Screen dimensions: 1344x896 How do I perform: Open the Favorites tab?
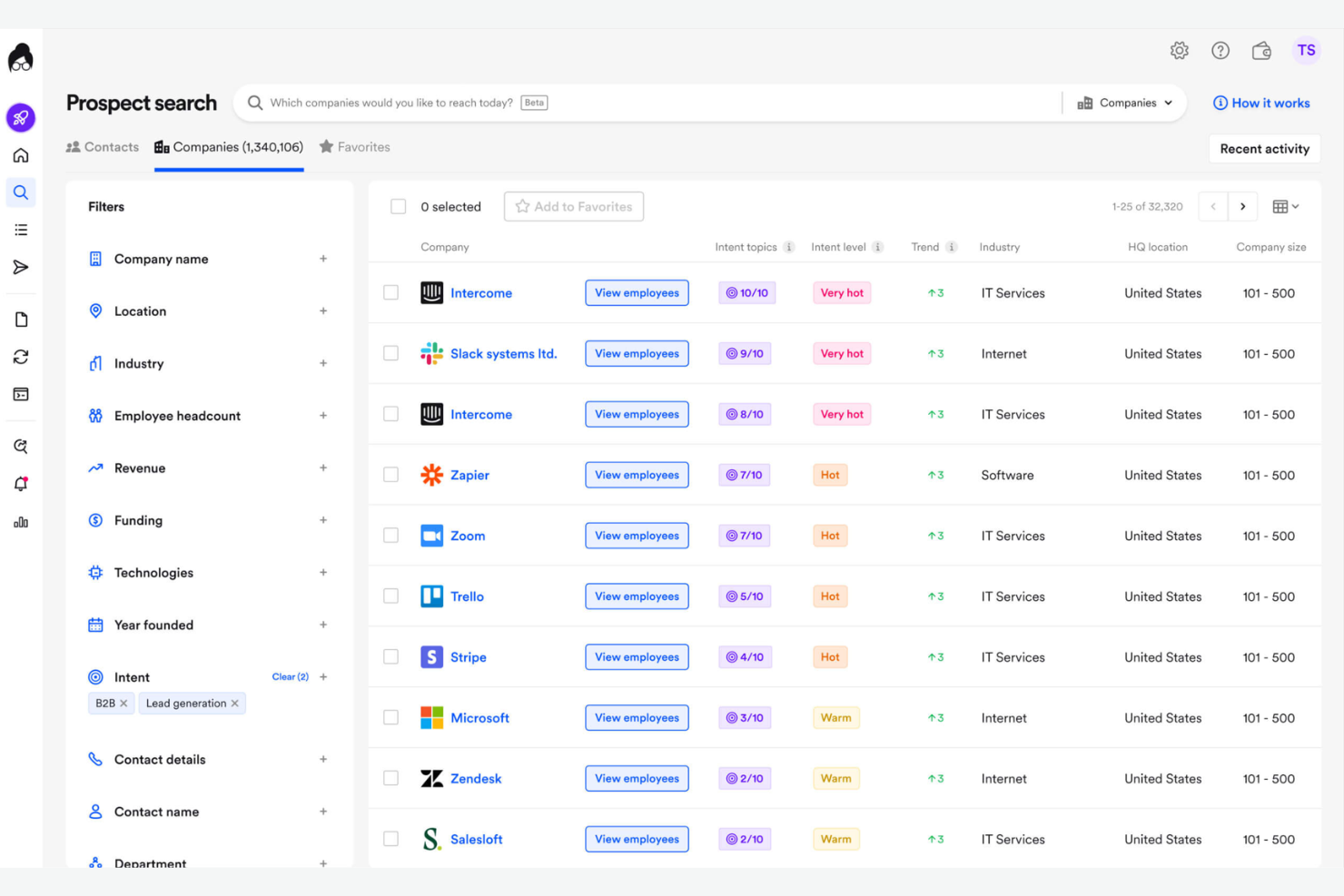(x=354, y=146)
